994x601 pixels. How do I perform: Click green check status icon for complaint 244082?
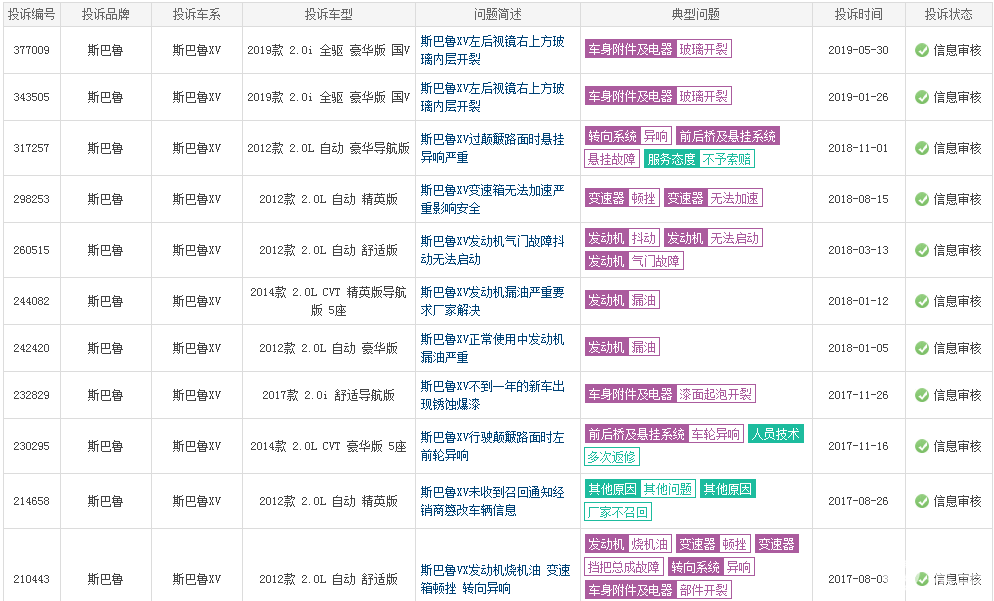[x=922, y=302]
